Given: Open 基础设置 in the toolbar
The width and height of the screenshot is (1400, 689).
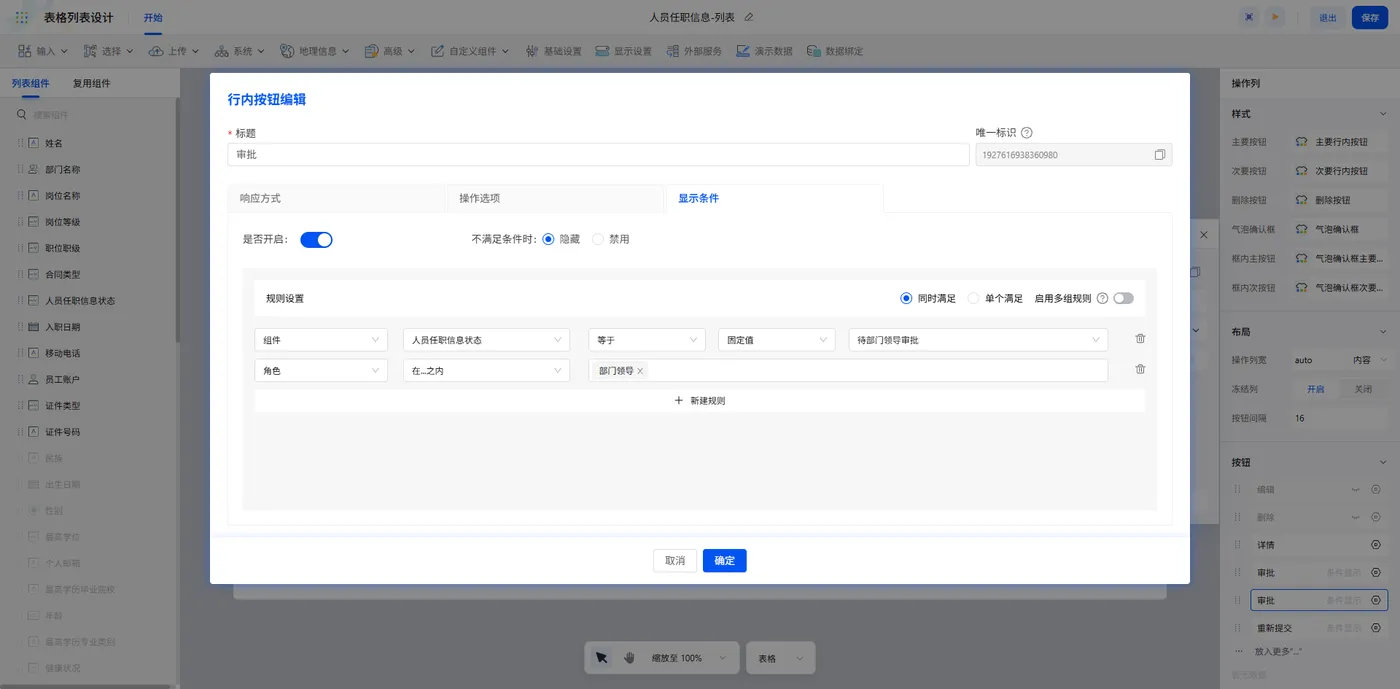Looking at the screenshot, I should click(x=553, y=51).
